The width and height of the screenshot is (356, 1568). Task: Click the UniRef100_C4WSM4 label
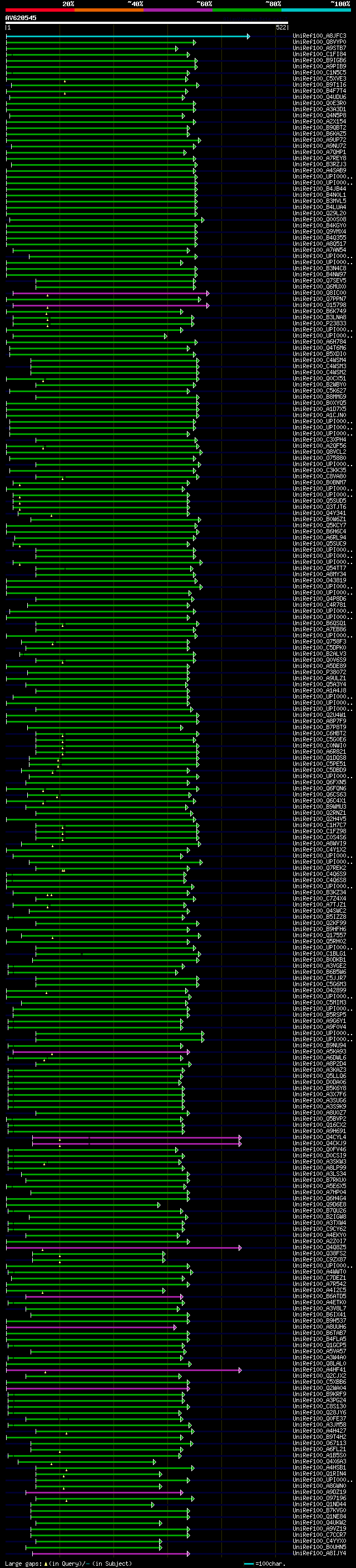click(319, 360)
